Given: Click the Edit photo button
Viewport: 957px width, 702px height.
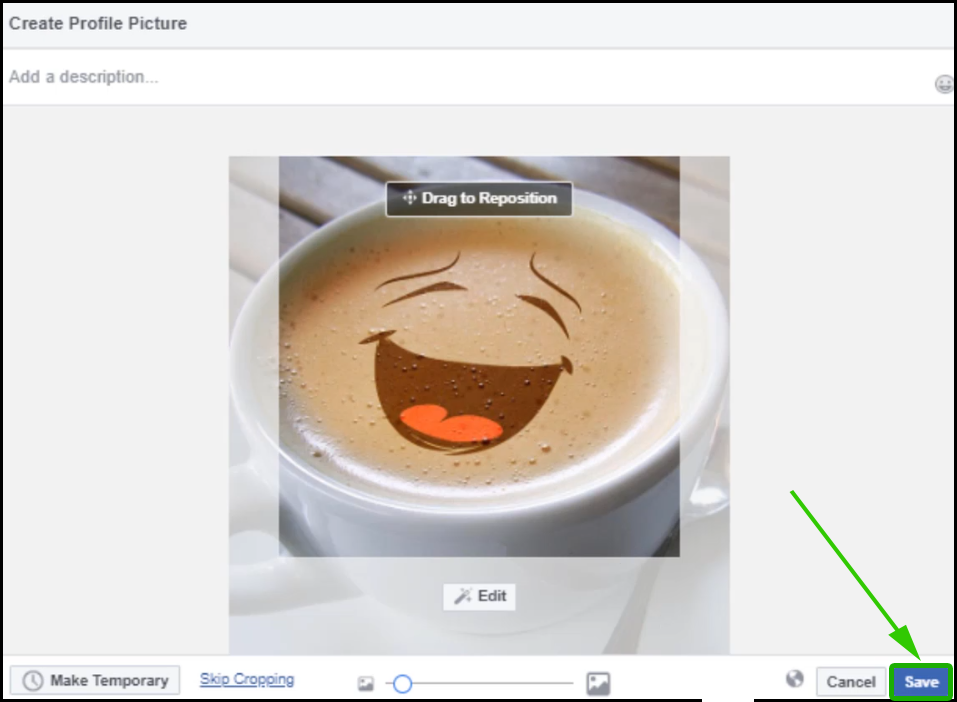Looking at the screenshot, I should (x=480, y=596).
